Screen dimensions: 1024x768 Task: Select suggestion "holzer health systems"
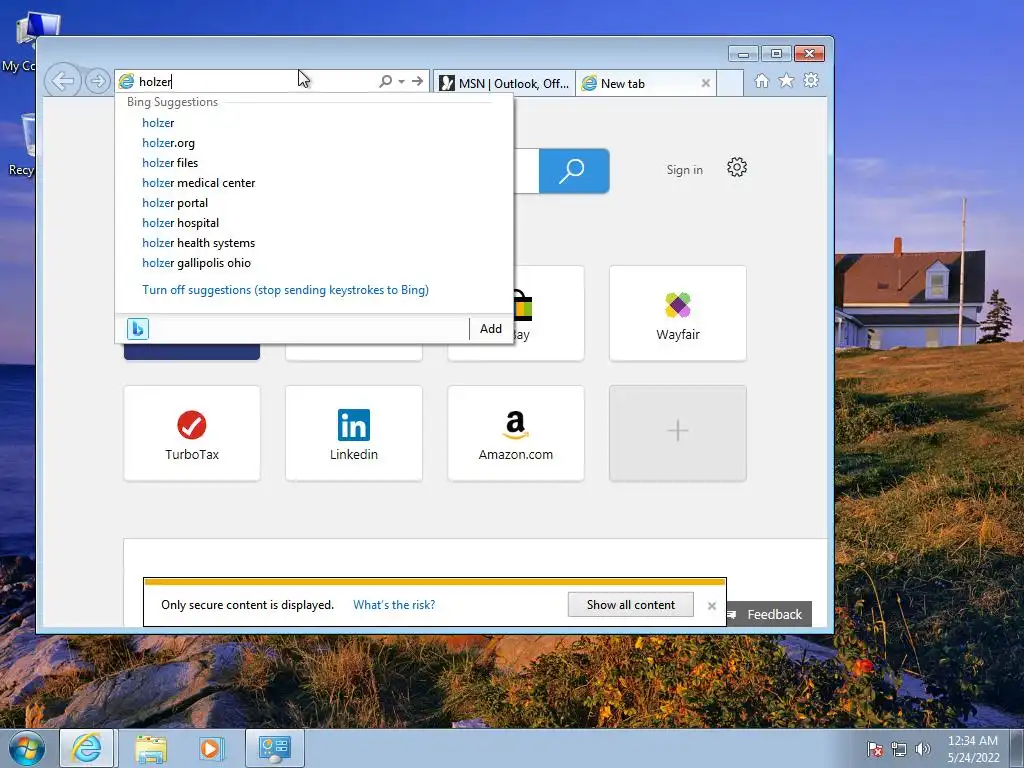pos(313,243)
